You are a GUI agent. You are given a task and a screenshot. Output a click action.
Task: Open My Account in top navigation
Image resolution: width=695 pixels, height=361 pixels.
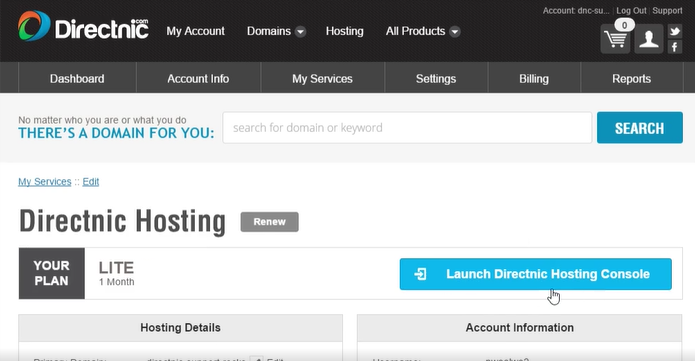195,31
